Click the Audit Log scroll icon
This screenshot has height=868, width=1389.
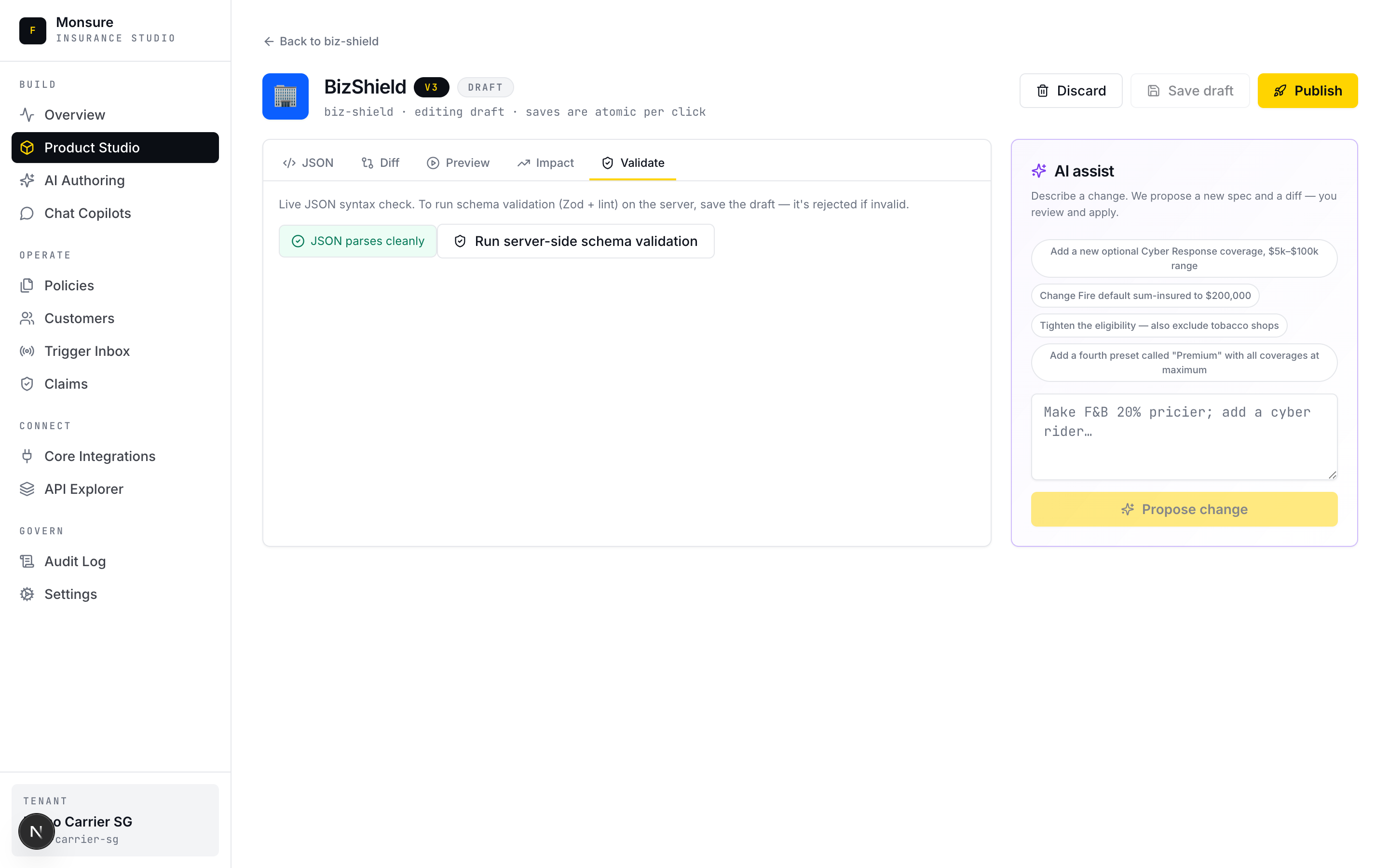point(27,561)
